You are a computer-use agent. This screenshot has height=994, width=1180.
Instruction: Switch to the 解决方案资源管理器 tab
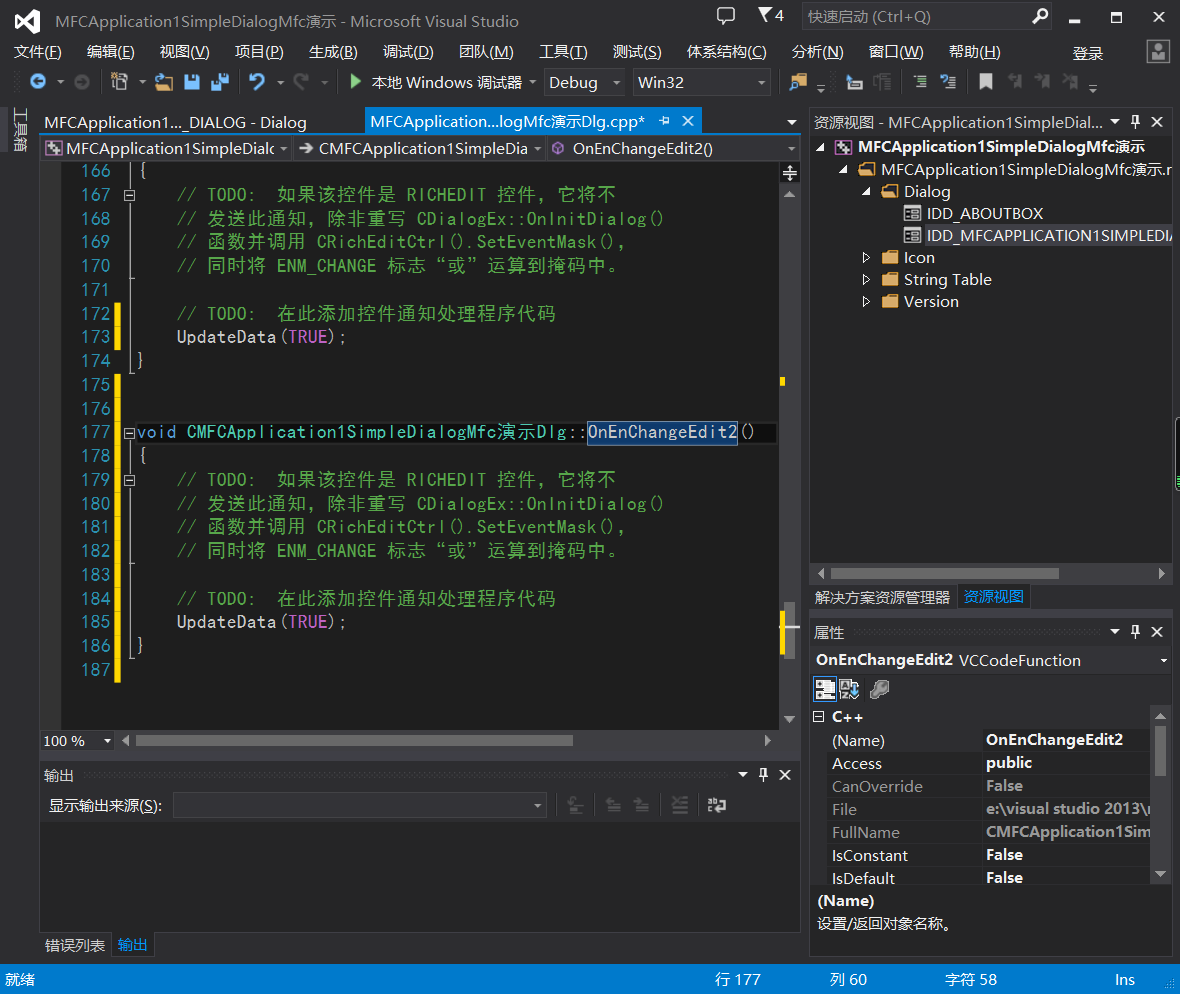(882, 597)
